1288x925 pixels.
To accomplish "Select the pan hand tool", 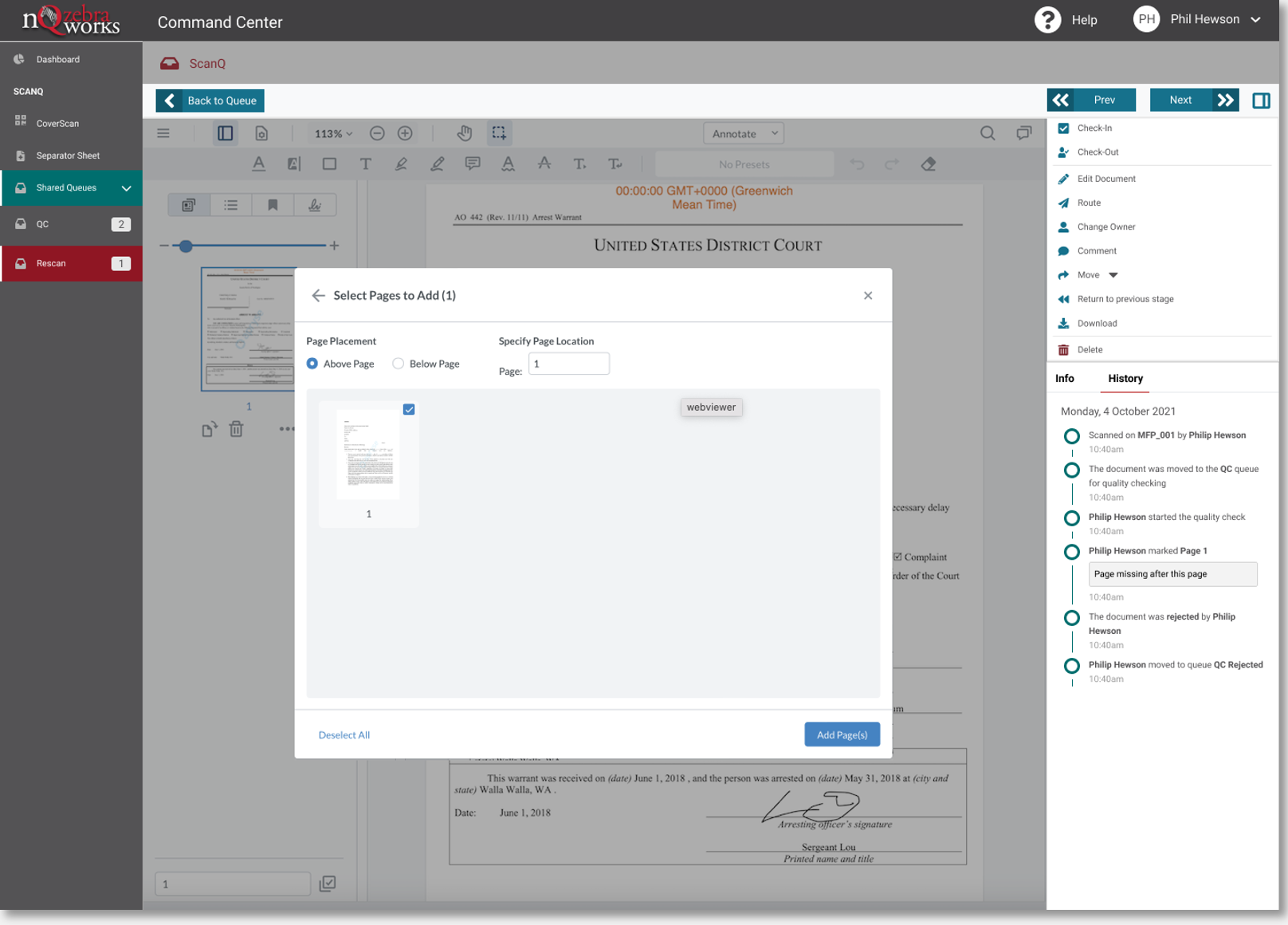I will [x=464, y=133].
